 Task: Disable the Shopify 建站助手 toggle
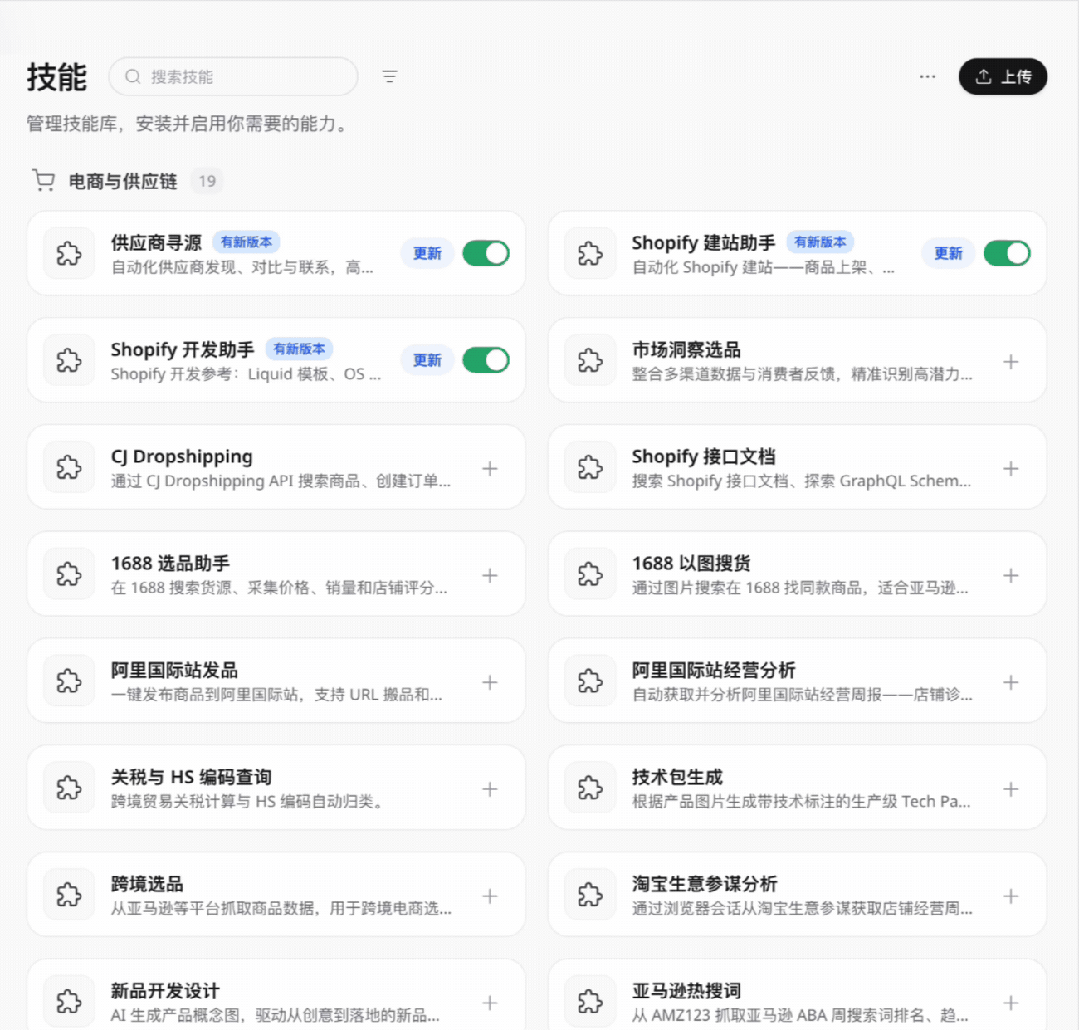1007,253
